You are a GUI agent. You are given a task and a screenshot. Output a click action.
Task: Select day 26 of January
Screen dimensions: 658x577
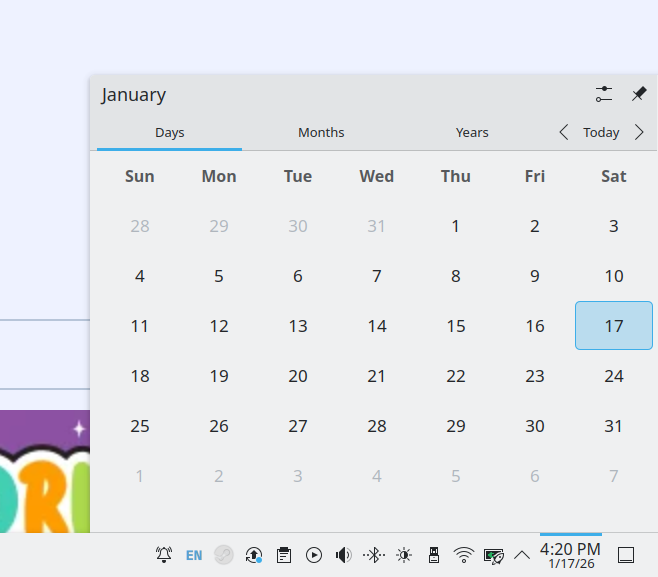219,426
